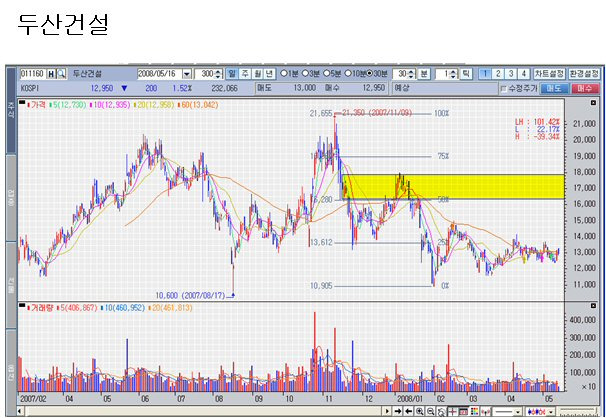Toggle the red crosshair cursor tool
Screen dimensions: 606x418
point(452,411)
